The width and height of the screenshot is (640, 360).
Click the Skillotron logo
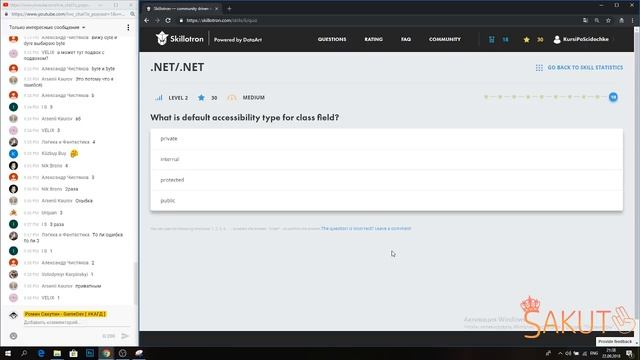(x=179, y=39)
